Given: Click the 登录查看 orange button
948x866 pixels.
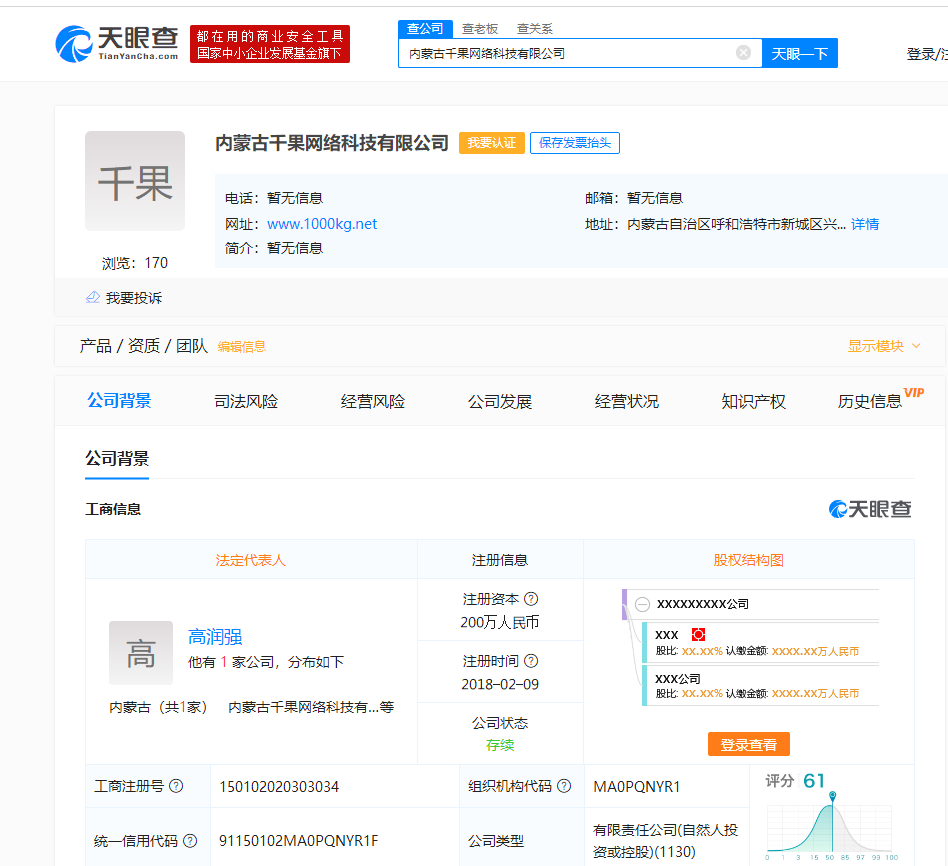Looking at the screenshot, I should tap(748, 744).
